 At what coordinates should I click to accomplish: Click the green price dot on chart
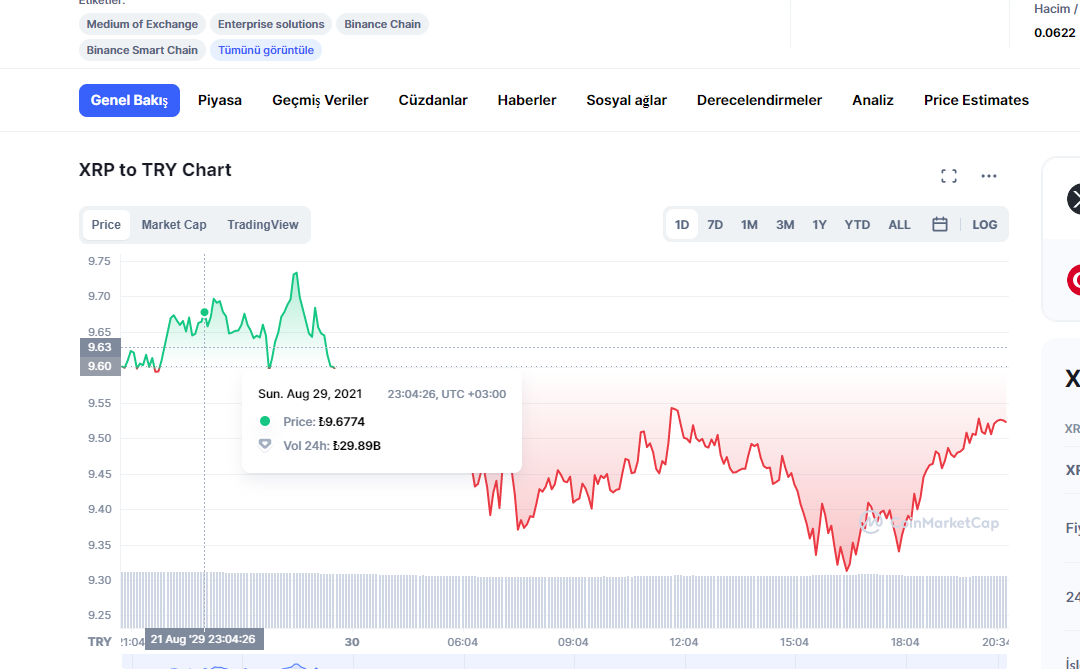coord(204,313)
